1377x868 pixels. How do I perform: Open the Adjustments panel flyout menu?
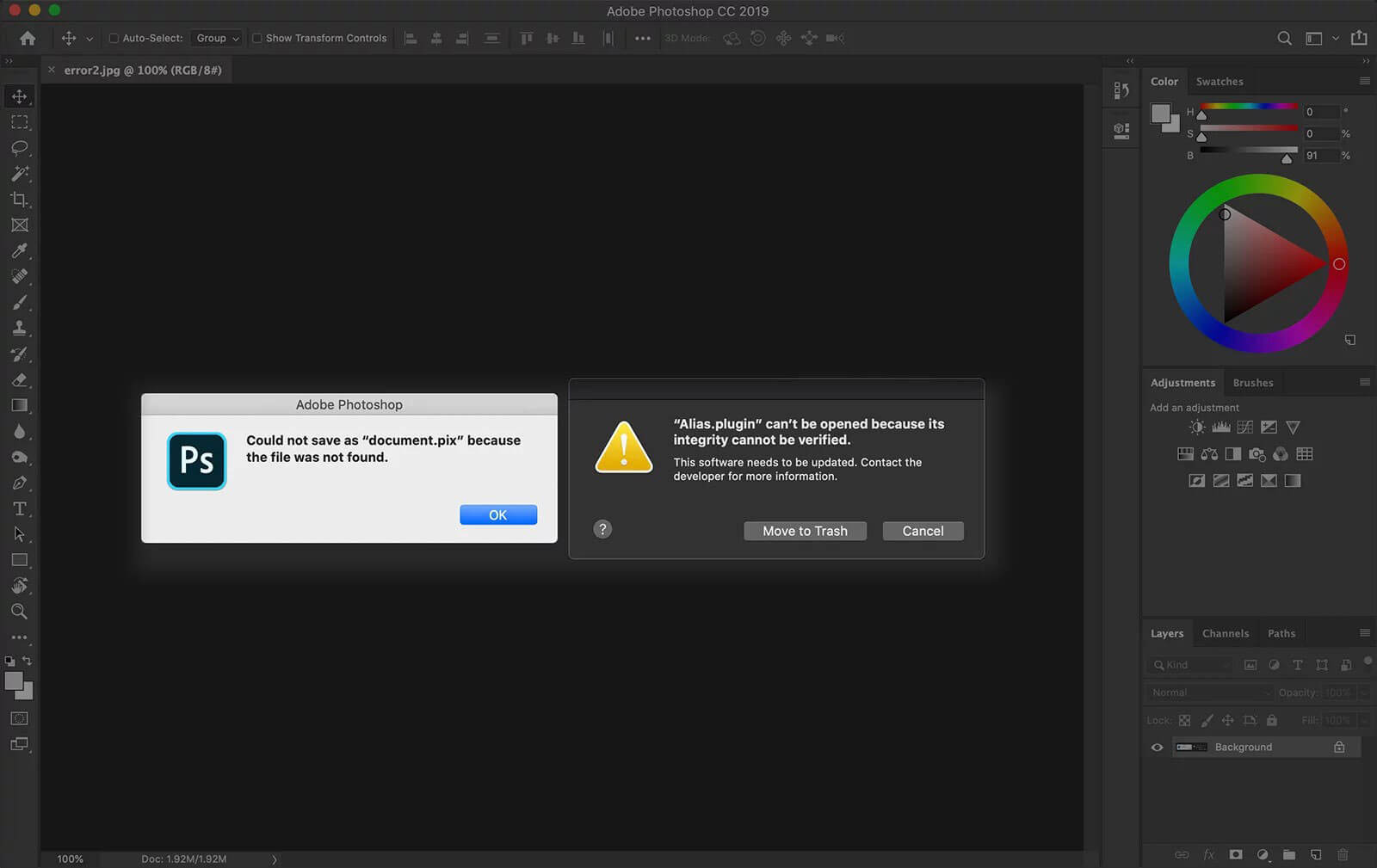point(1364,382)
